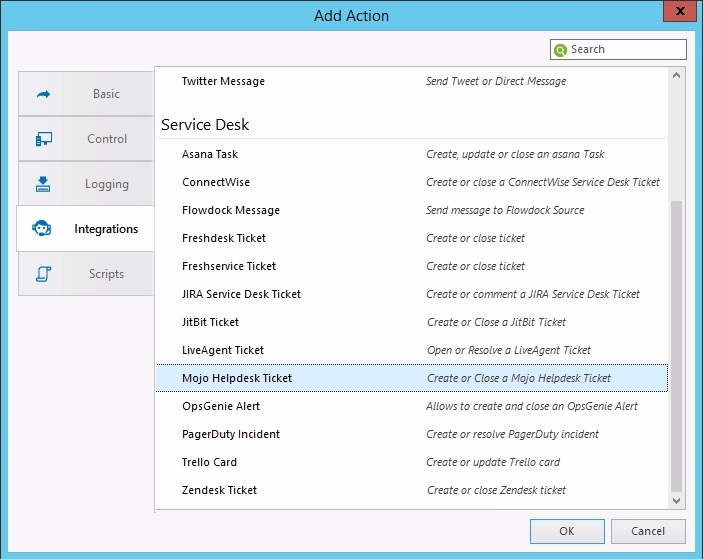Click 'Create or Close a JitBit Ticket' text
This screenshot has width=703, height=559.
coord(496,322)
